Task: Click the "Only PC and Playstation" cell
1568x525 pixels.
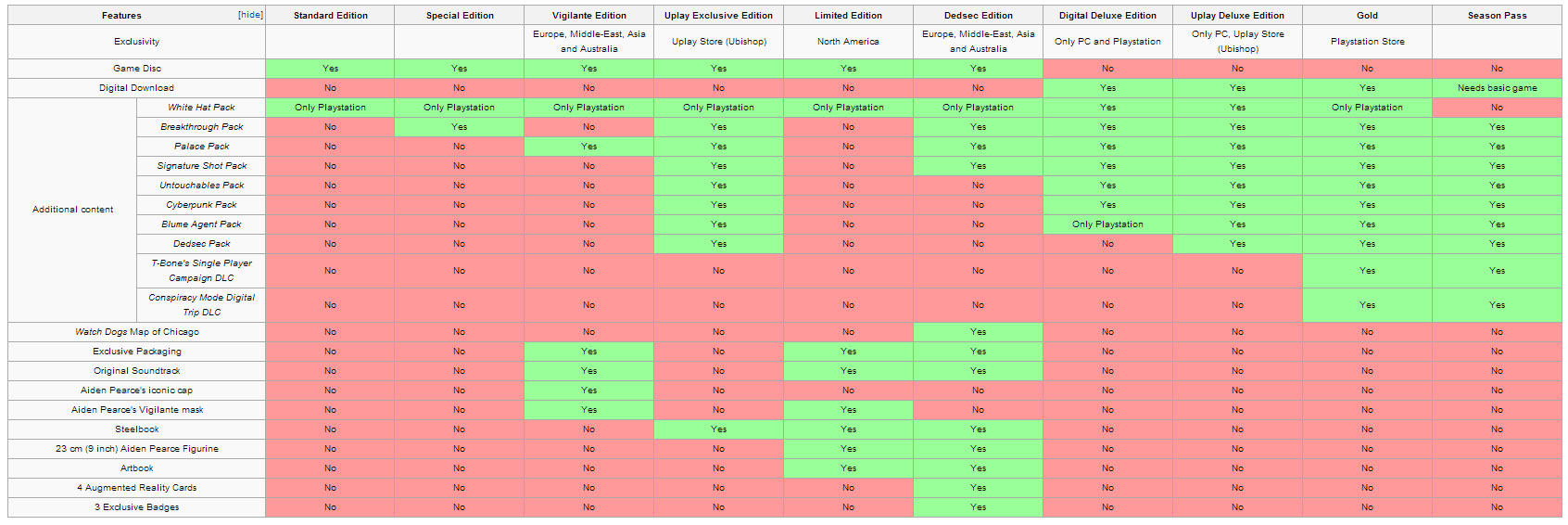Action: pyautogui.click(x=1107, y=42)
